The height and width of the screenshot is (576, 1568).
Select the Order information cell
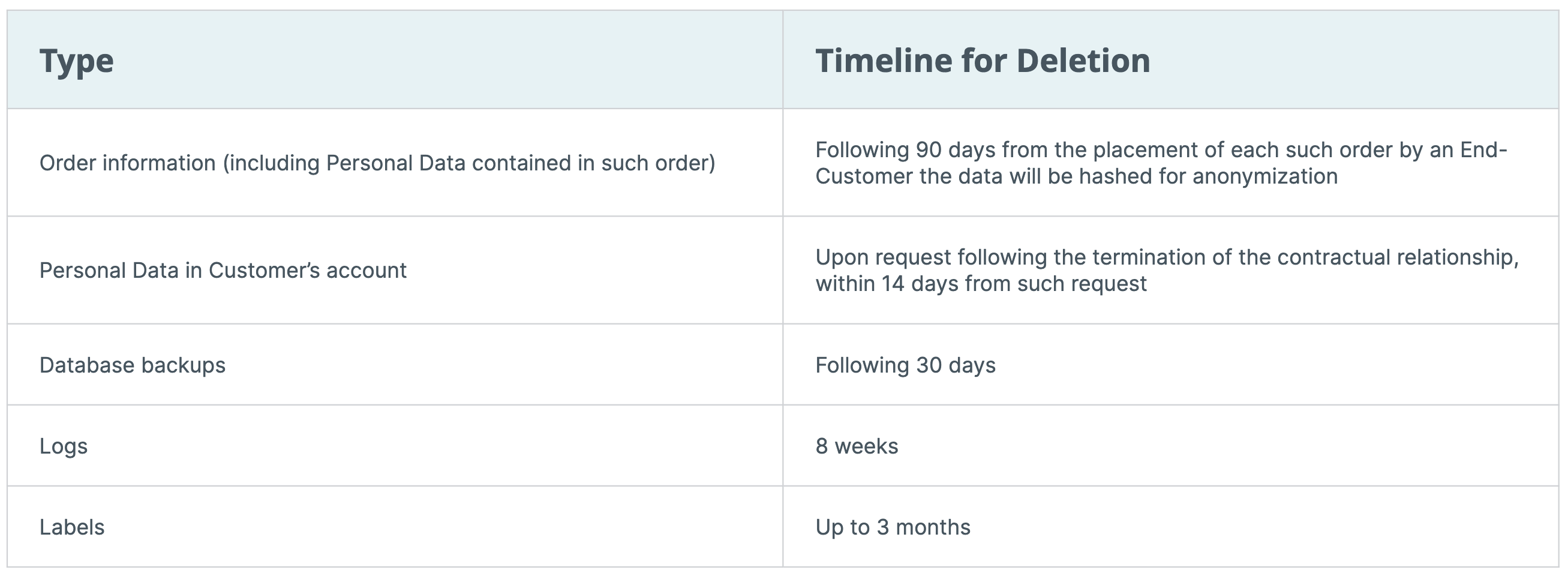coord(395,163)
